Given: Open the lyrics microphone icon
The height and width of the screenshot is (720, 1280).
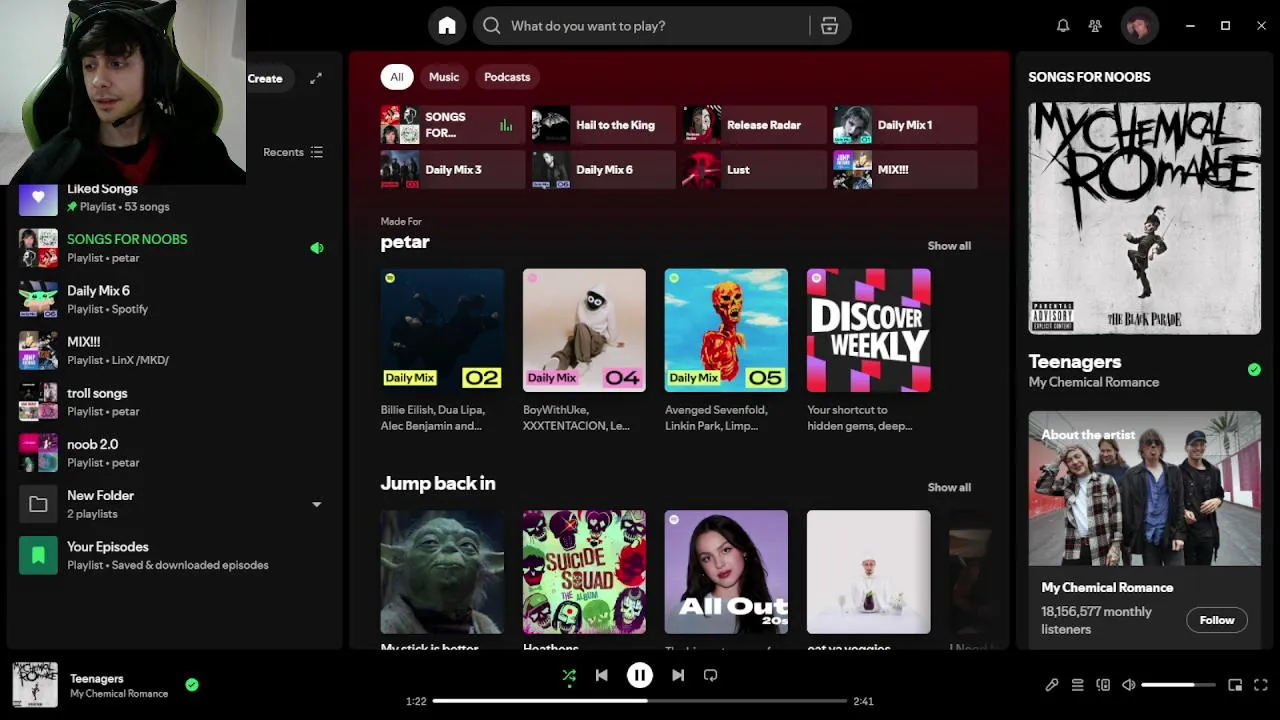Looking at the screenshot, I should pyautogui.click(x=1052, y=685).
